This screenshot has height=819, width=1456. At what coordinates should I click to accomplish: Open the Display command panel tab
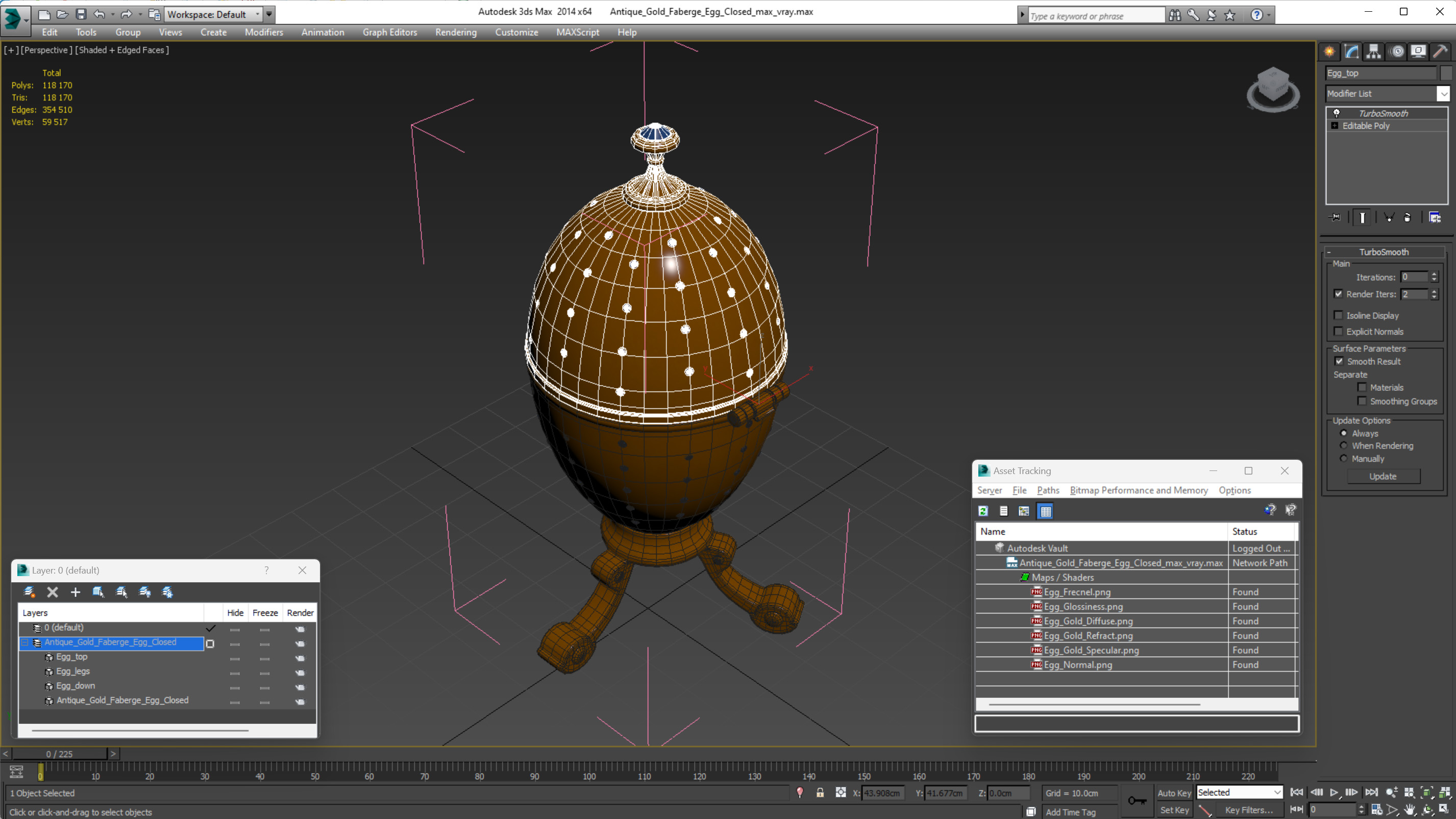tap(1418, 52)
